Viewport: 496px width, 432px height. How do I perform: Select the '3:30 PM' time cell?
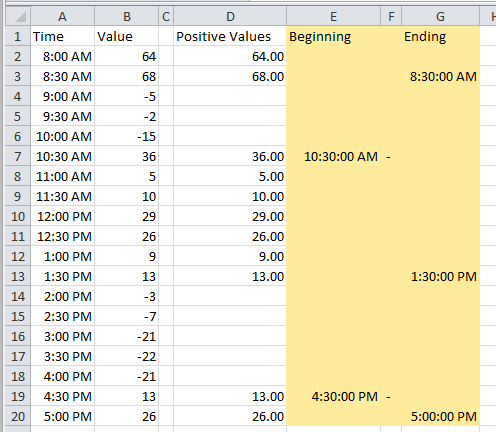pyautogui.click(x=62, y=356)
